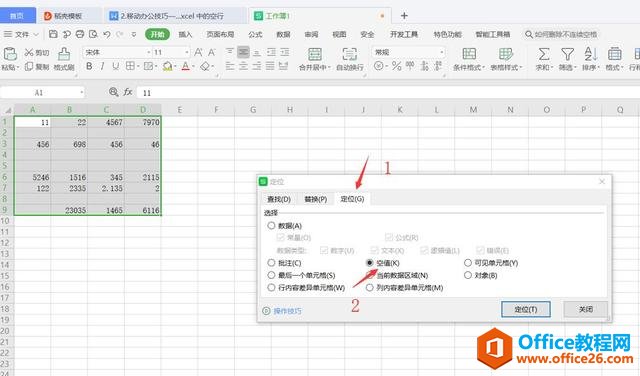Select the 当前数据区域(N) radio button

point(369,275)
